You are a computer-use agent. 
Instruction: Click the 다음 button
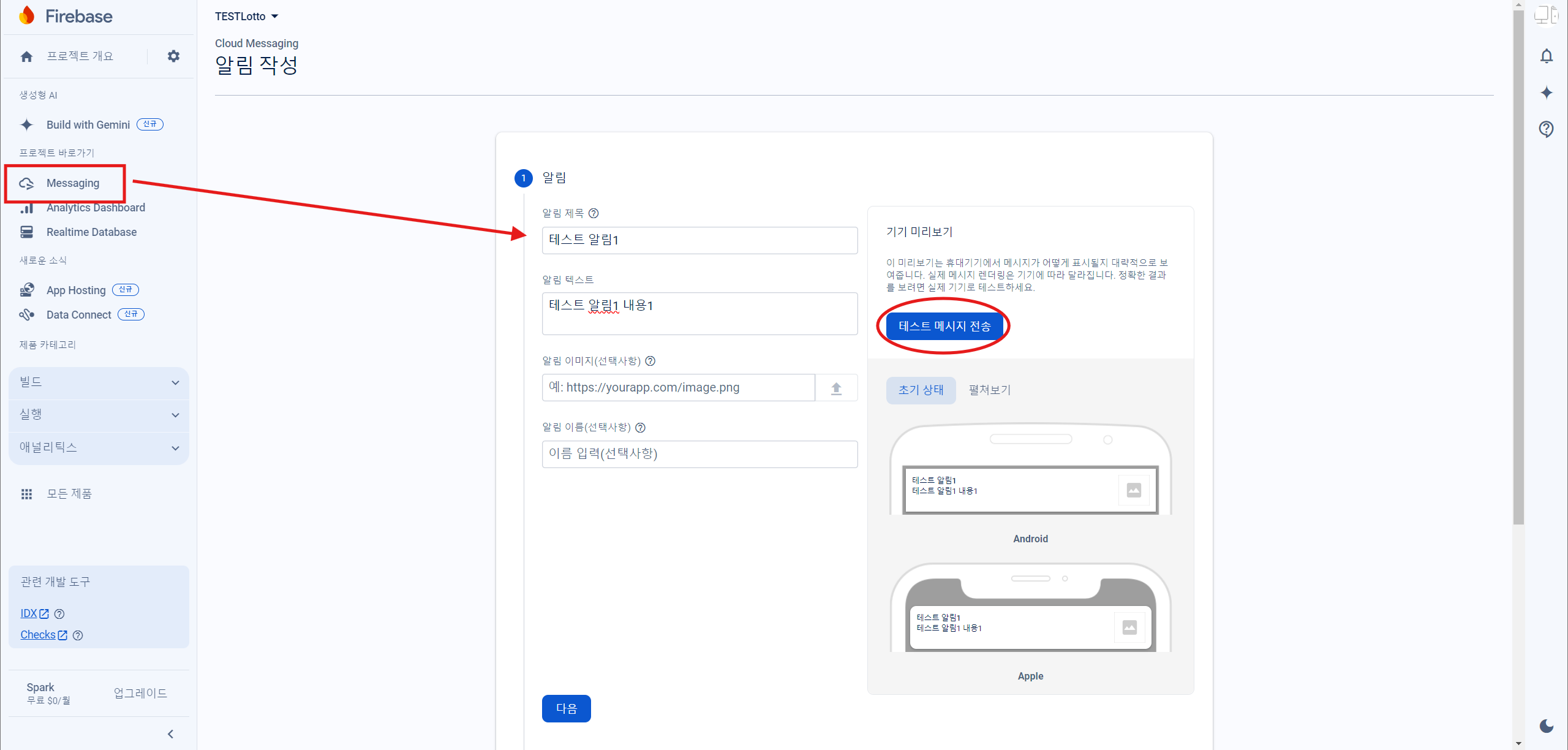pyautogui.click(x=566, y=709)
